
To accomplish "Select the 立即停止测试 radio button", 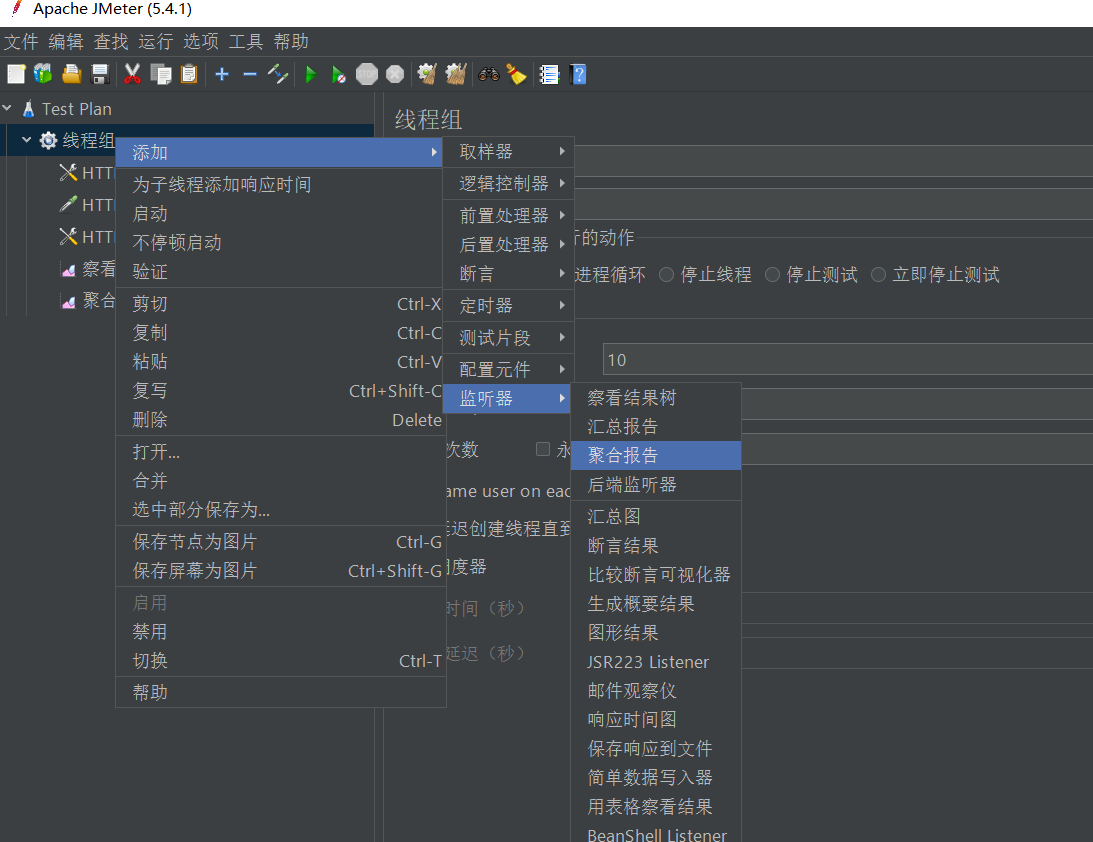I will 878,275.
